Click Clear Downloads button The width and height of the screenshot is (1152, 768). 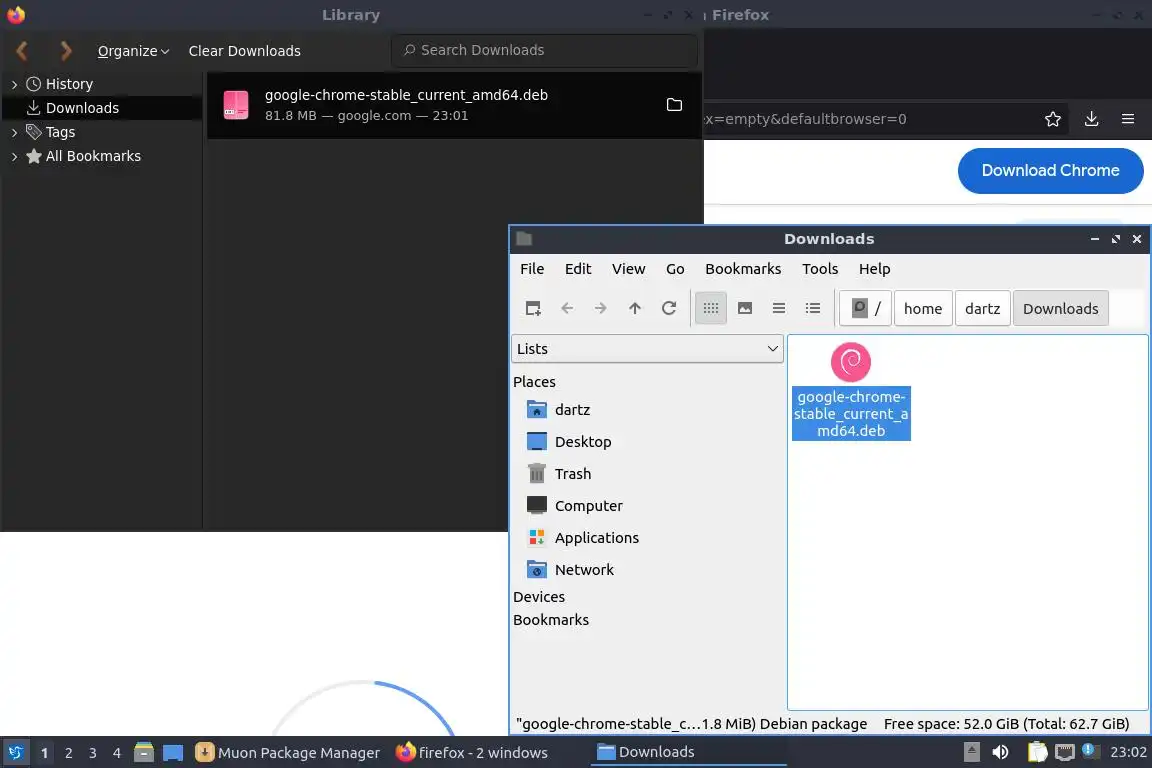pos(245,51)
